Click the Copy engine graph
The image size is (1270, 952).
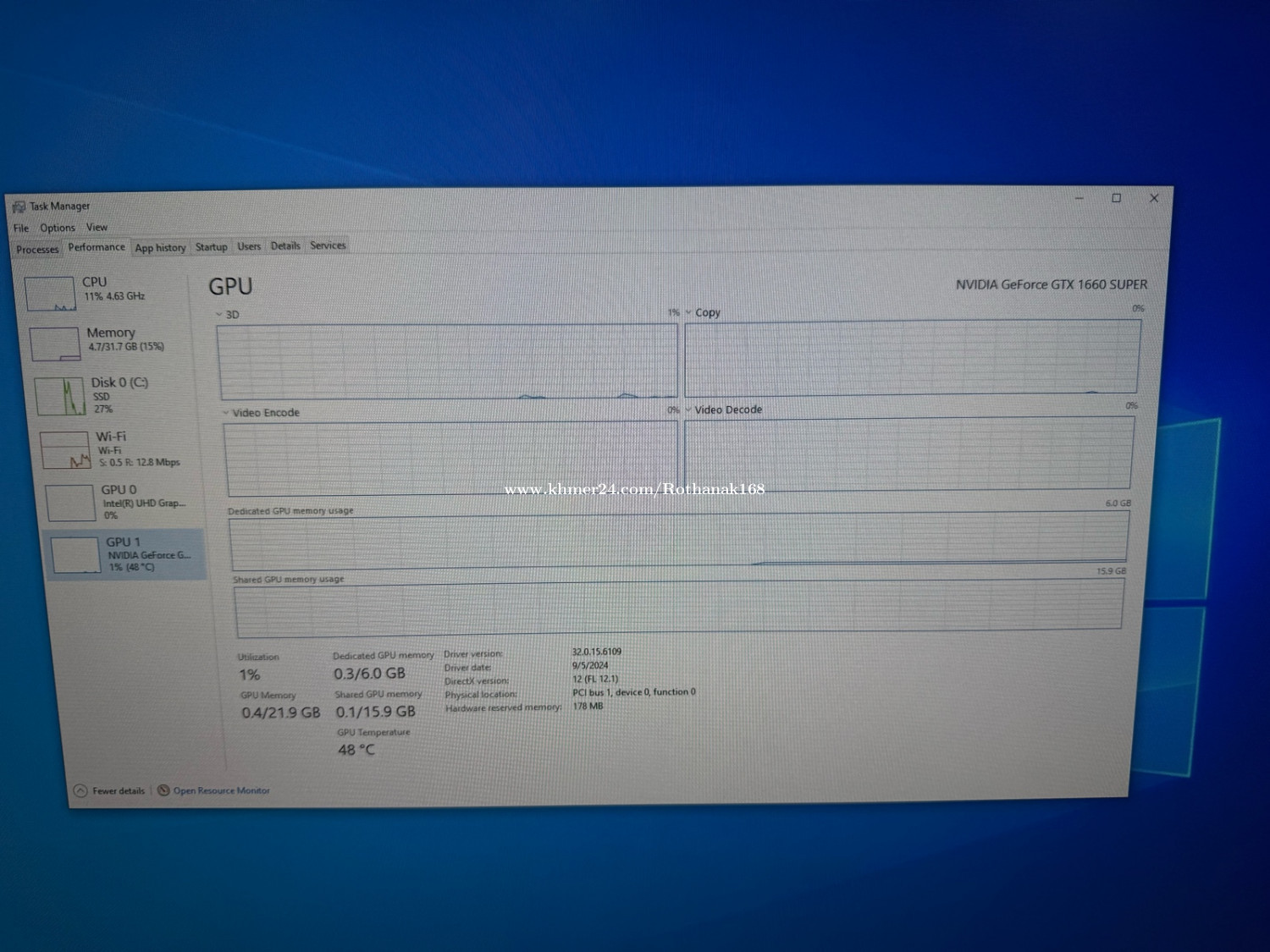tap(913, 356)
